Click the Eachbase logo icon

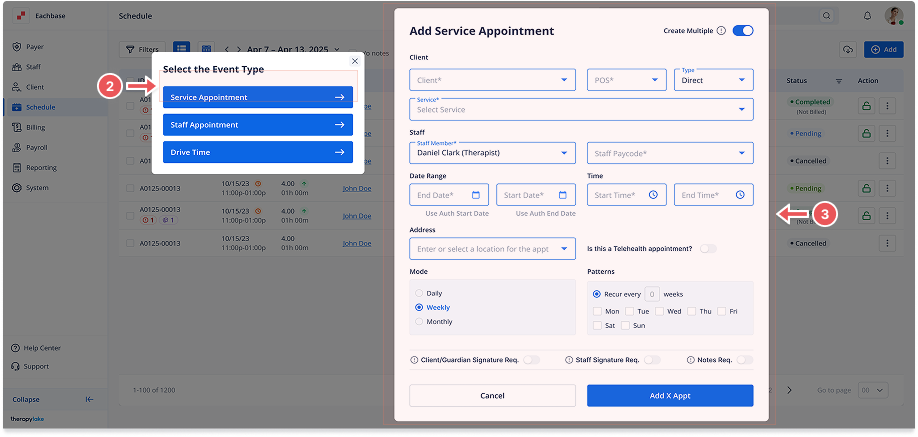[x=21, y=16]
